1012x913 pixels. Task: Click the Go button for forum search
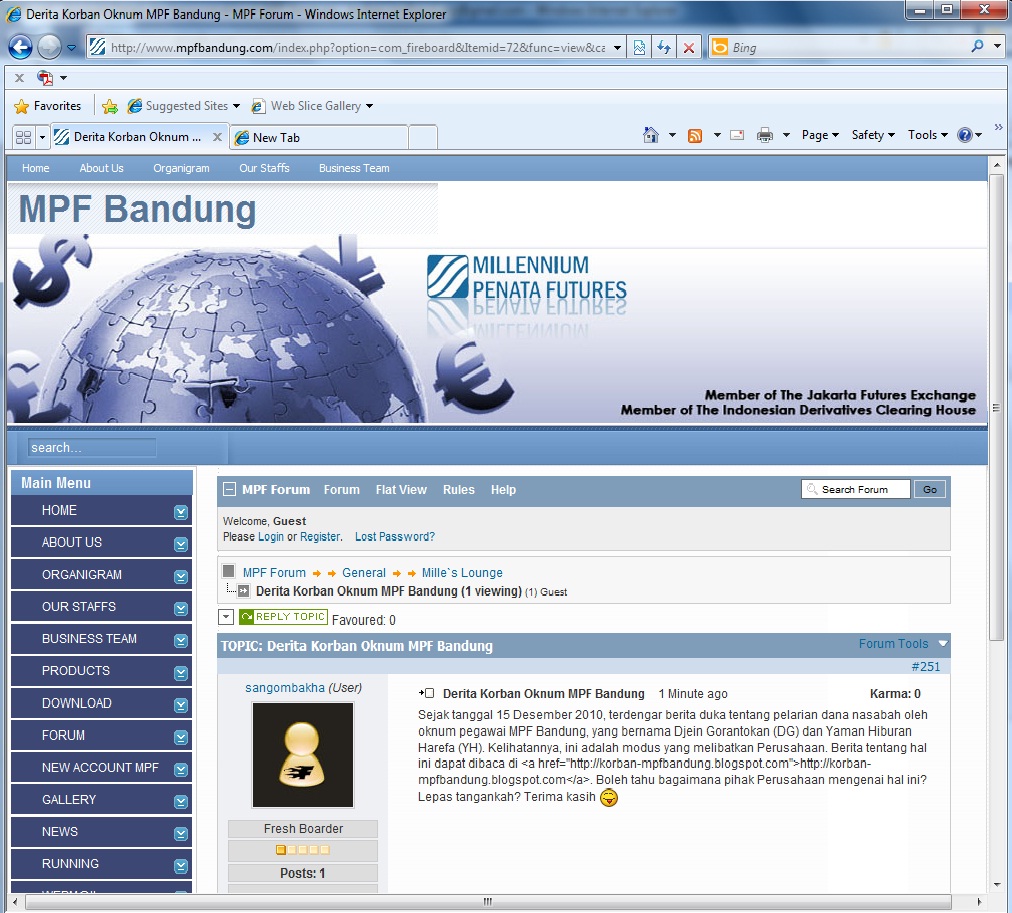click(x=929, y=490)
